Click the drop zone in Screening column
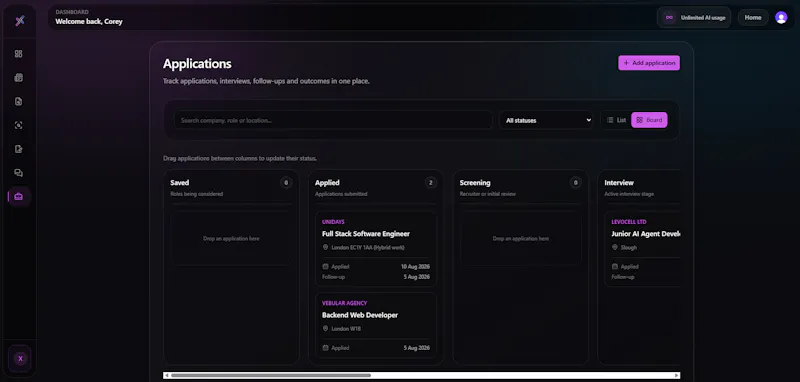Image resolution: width=800 pixels, height=382 pixels. 520,239
